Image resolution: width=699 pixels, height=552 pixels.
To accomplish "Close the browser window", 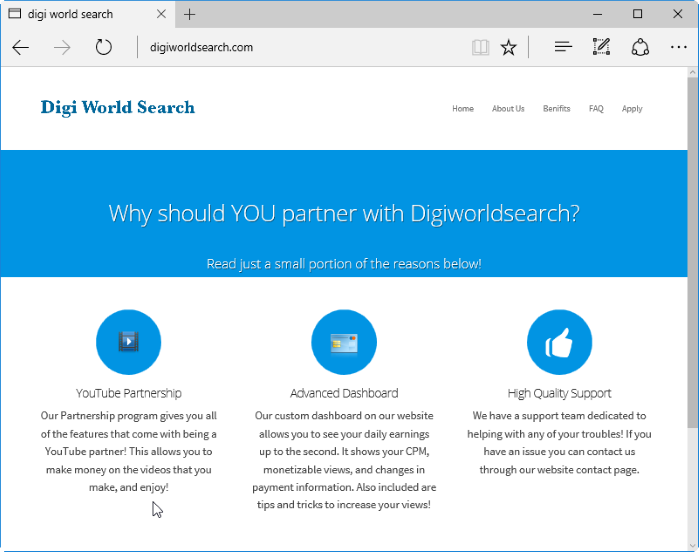I will click(x=678, y=14).
